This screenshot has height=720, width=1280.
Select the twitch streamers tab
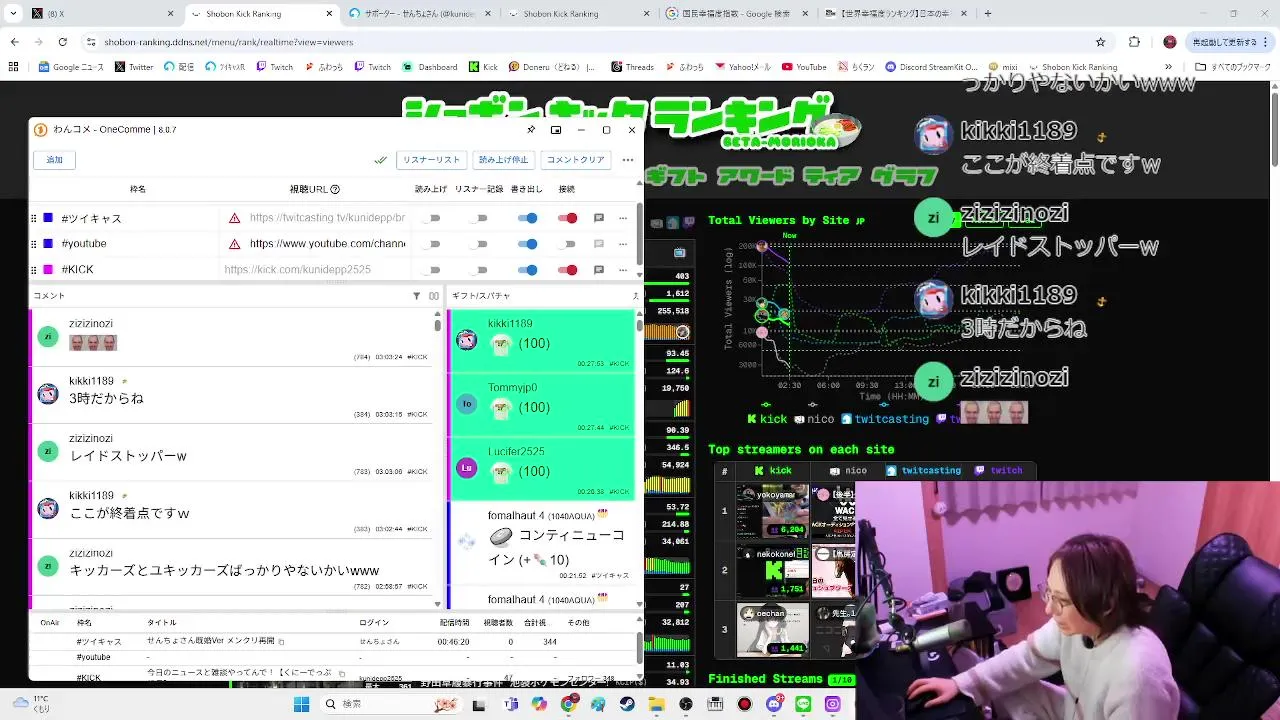point(999,471)
